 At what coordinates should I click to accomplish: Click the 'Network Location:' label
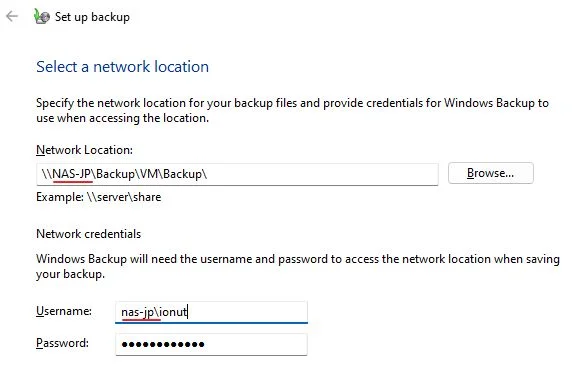click(x=84, y=150)
